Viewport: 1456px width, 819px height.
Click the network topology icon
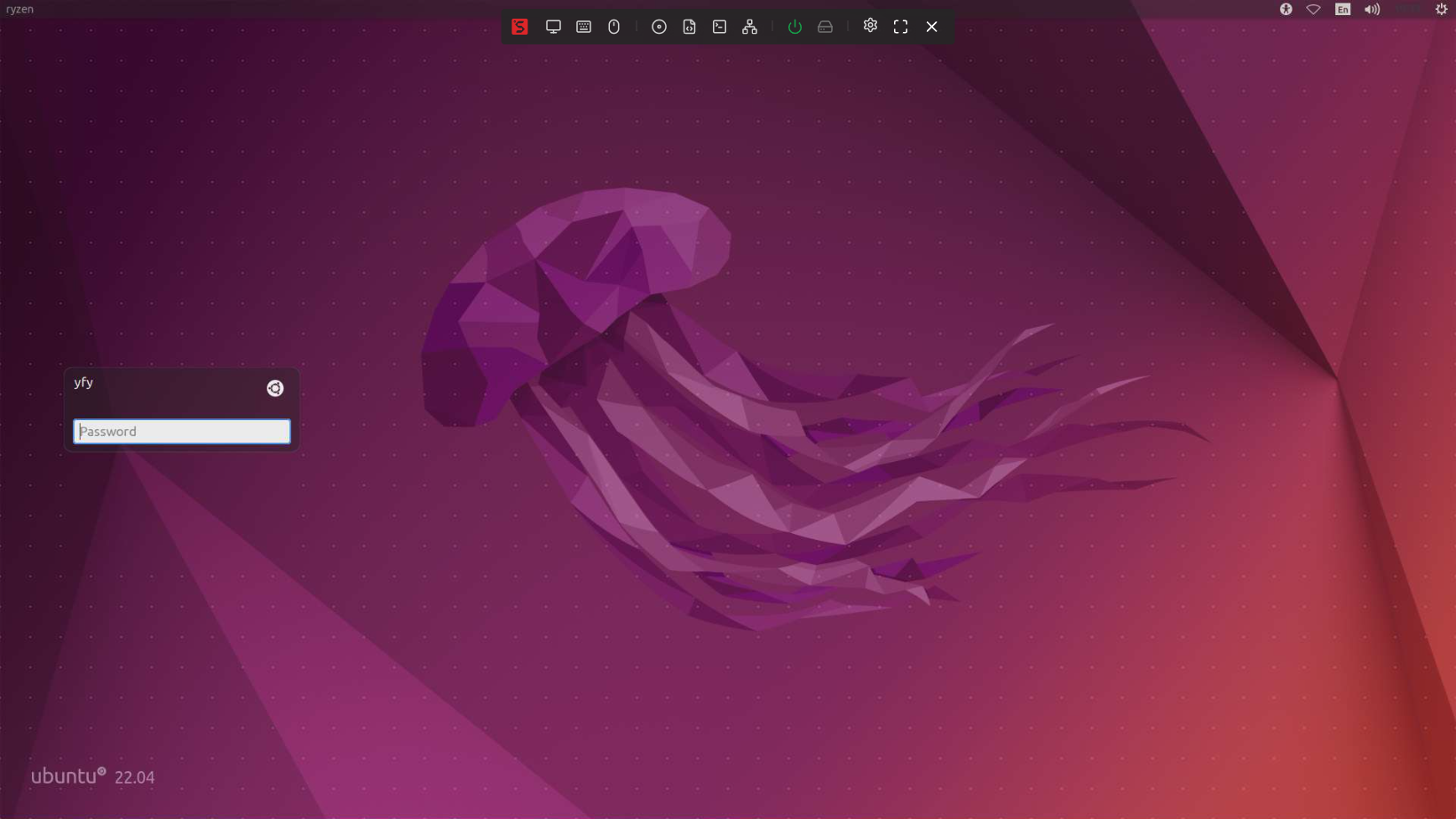pyautogui.click(x=749, y=27)
